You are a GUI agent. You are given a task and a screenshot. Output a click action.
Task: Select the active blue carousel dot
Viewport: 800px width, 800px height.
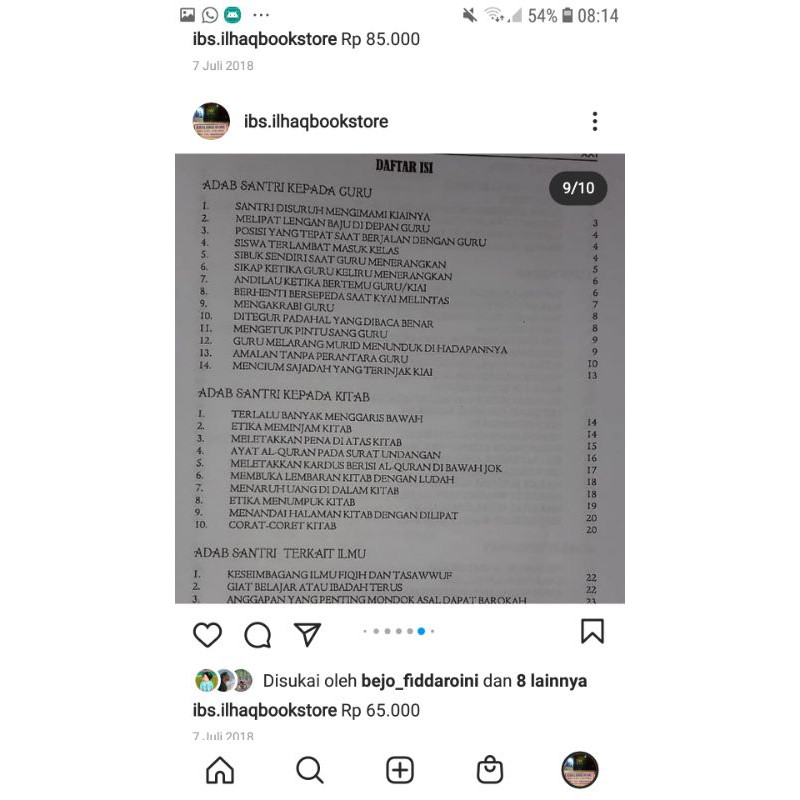point(421,631)
